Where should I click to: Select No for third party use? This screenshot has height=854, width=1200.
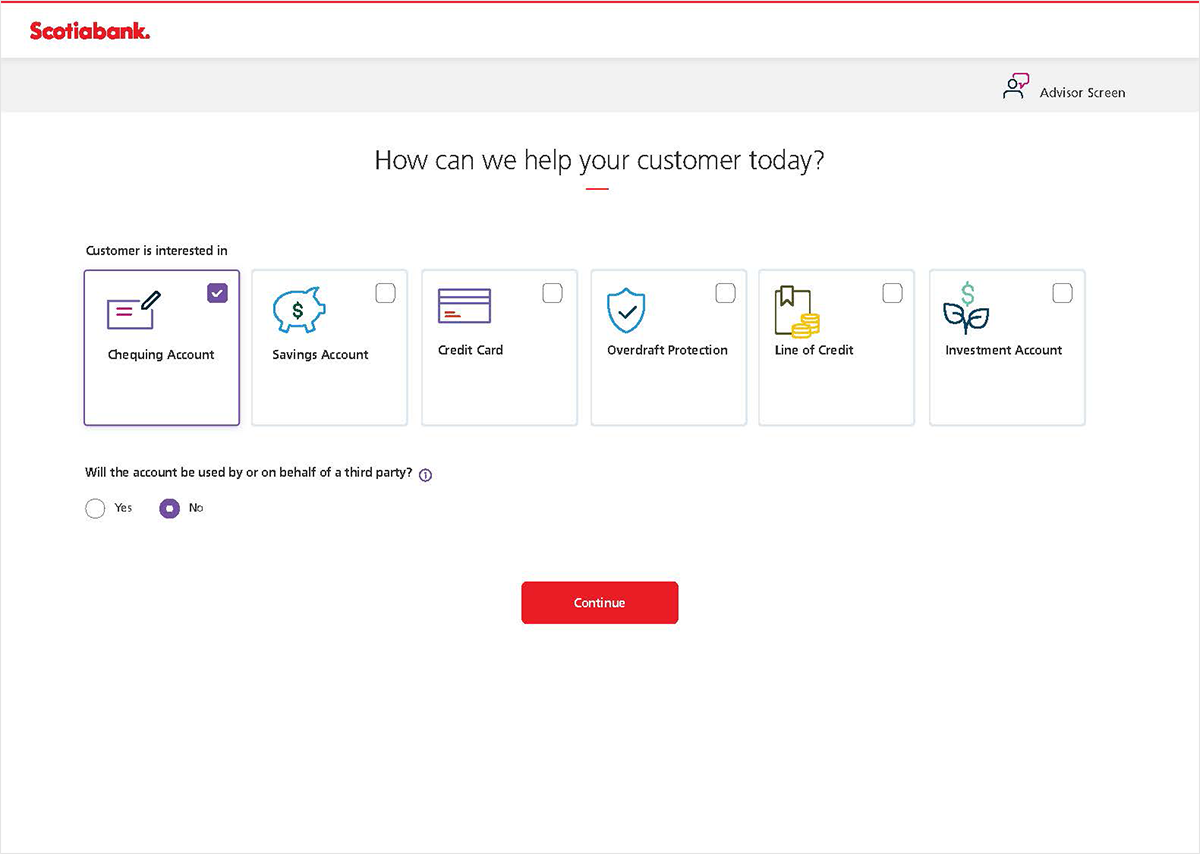pos(170,508)
